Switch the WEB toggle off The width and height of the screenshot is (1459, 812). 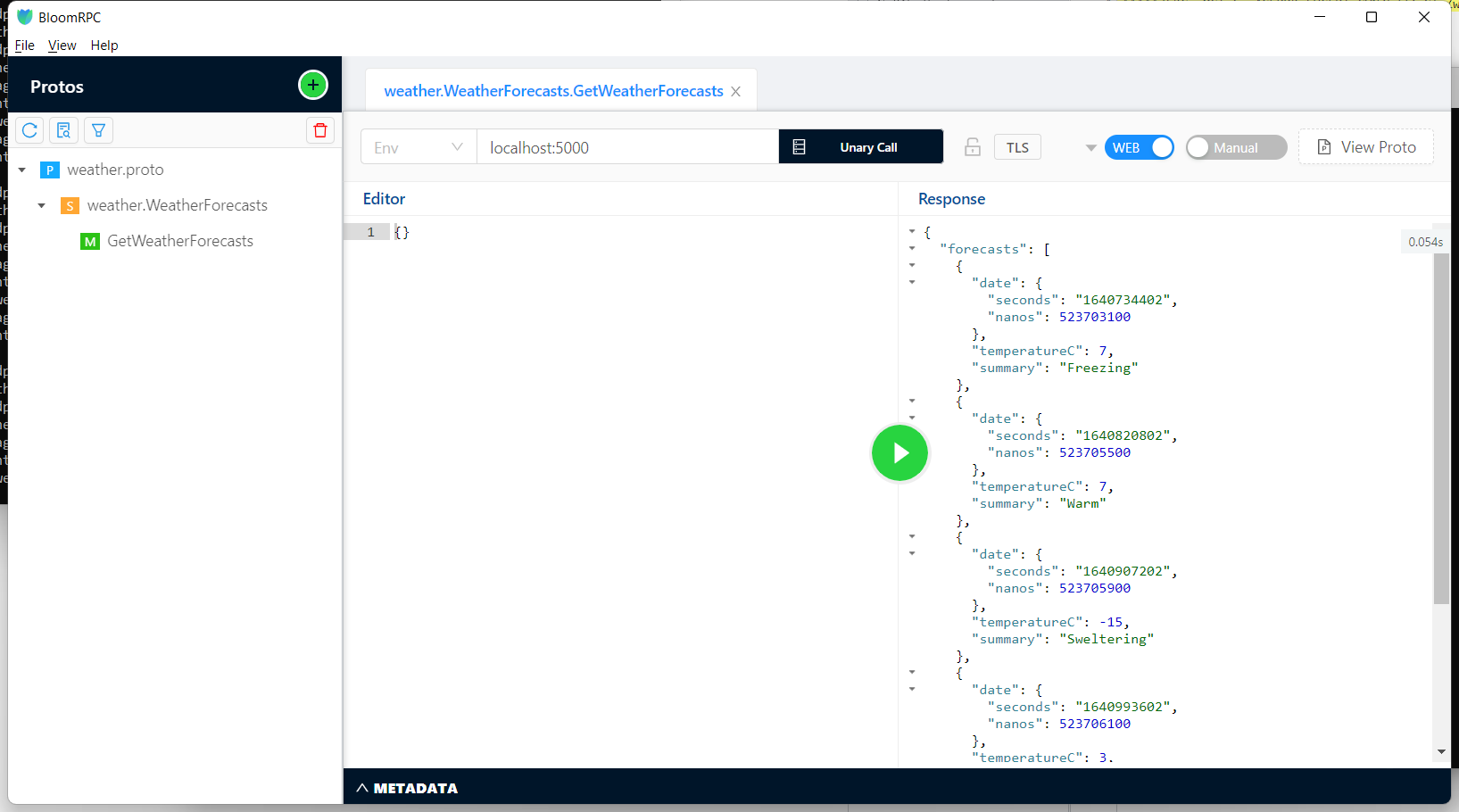pyautogui.click(x=1140, y=147)
